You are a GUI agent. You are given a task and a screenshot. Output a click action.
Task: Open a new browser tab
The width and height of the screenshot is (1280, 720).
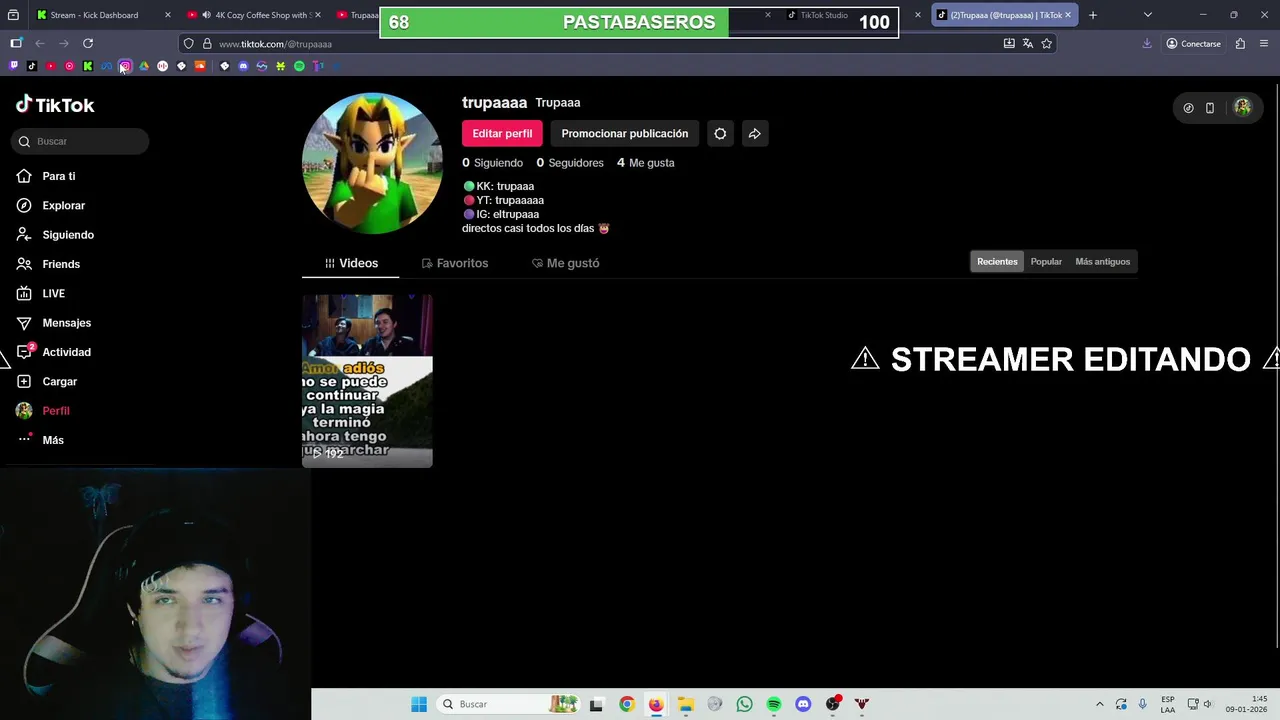coord(1092,15)
